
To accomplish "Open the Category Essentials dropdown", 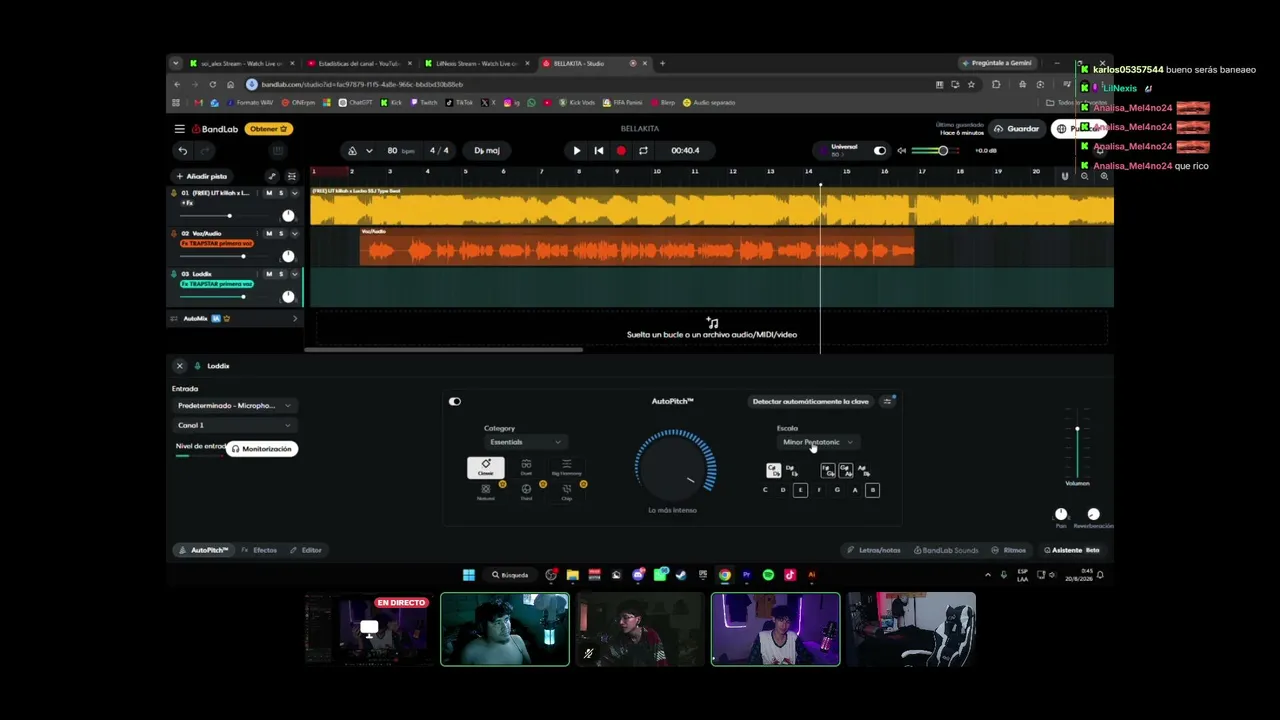I will tap(525, 442).
